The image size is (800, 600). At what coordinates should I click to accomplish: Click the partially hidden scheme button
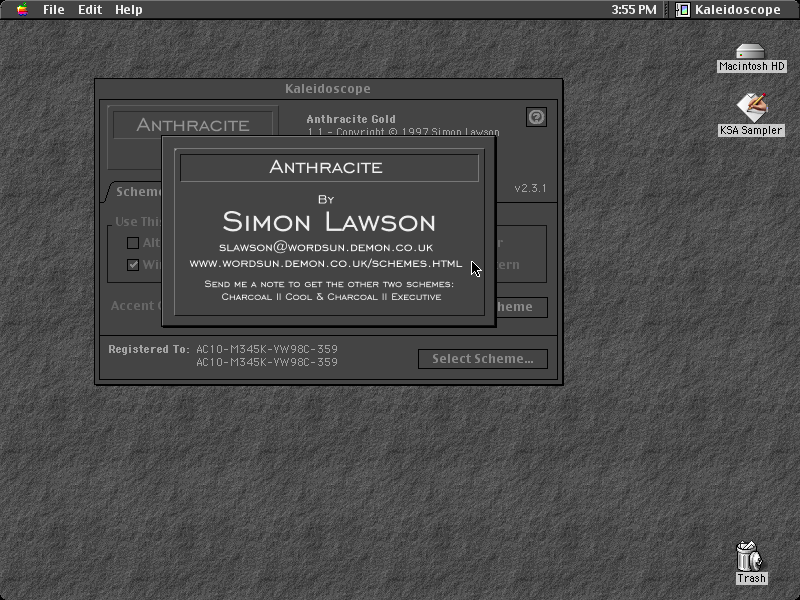[521, 307]
